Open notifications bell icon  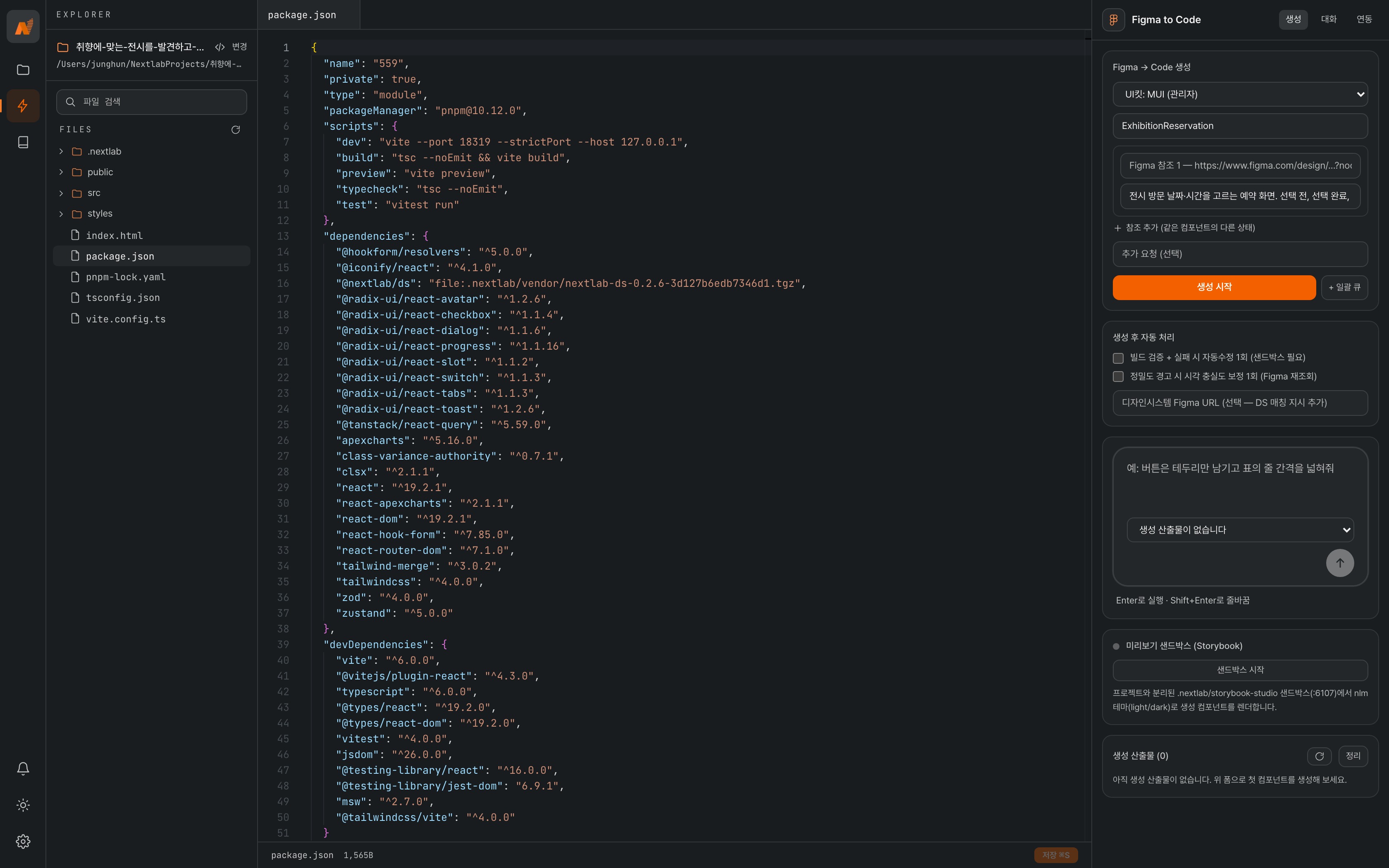point(23,768)
